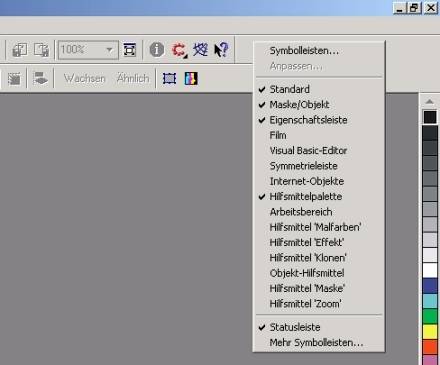Image resolution: width=440 pixels, height=365 pixels.
Task: Toggle the Statusleiste entry
Action: pyautogui.click(x=319, y=327)
